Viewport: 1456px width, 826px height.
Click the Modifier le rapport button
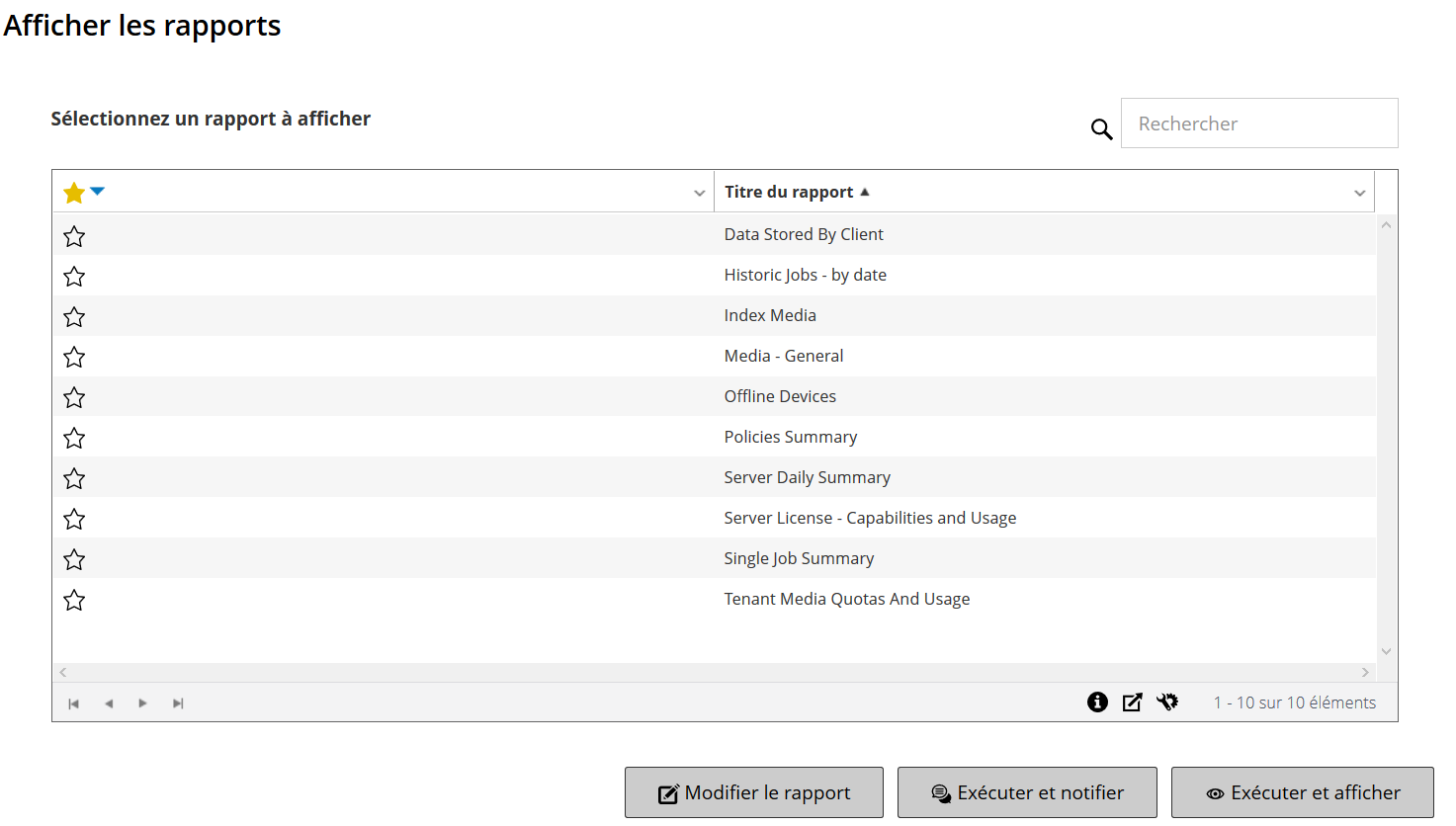(x=753, y=792)
